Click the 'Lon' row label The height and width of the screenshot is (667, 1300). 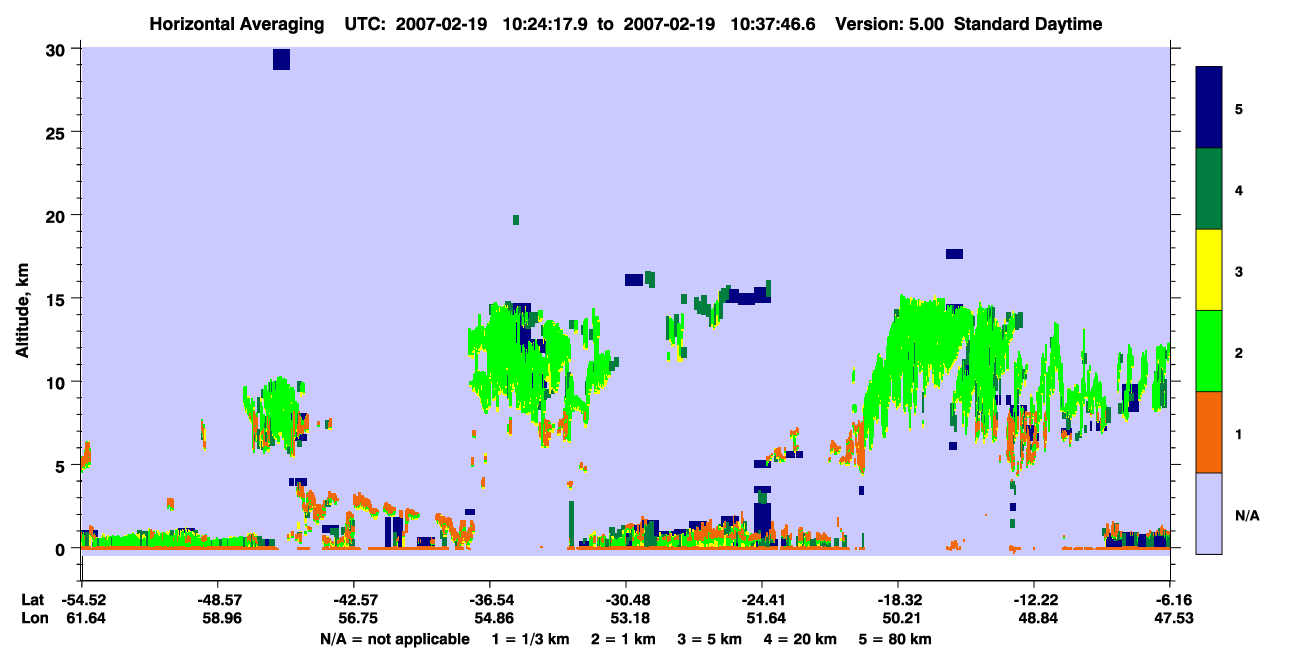coord(33,619)
